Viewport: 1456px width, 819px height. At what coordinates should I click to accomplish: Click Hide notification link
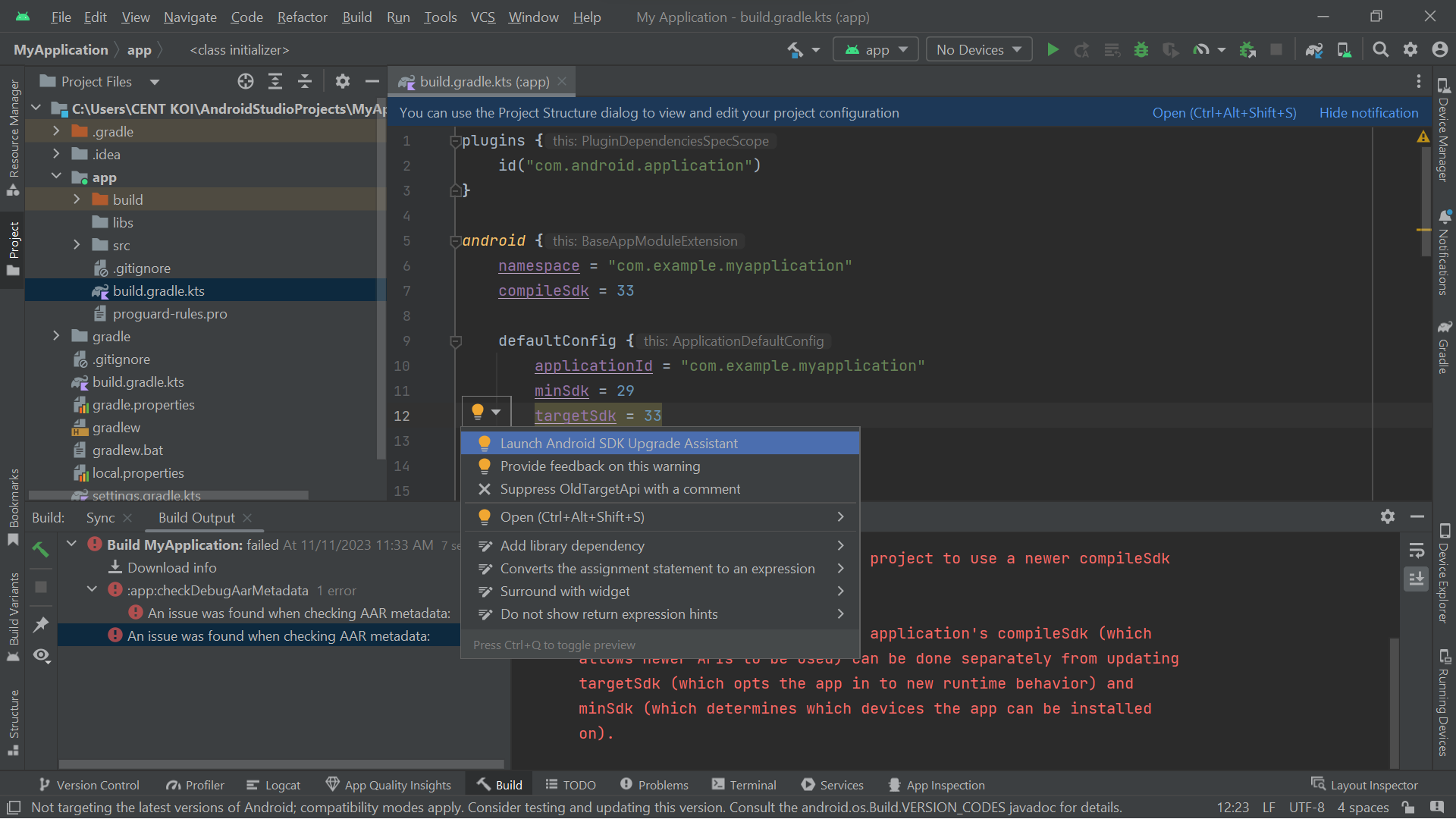(1368, 112)
